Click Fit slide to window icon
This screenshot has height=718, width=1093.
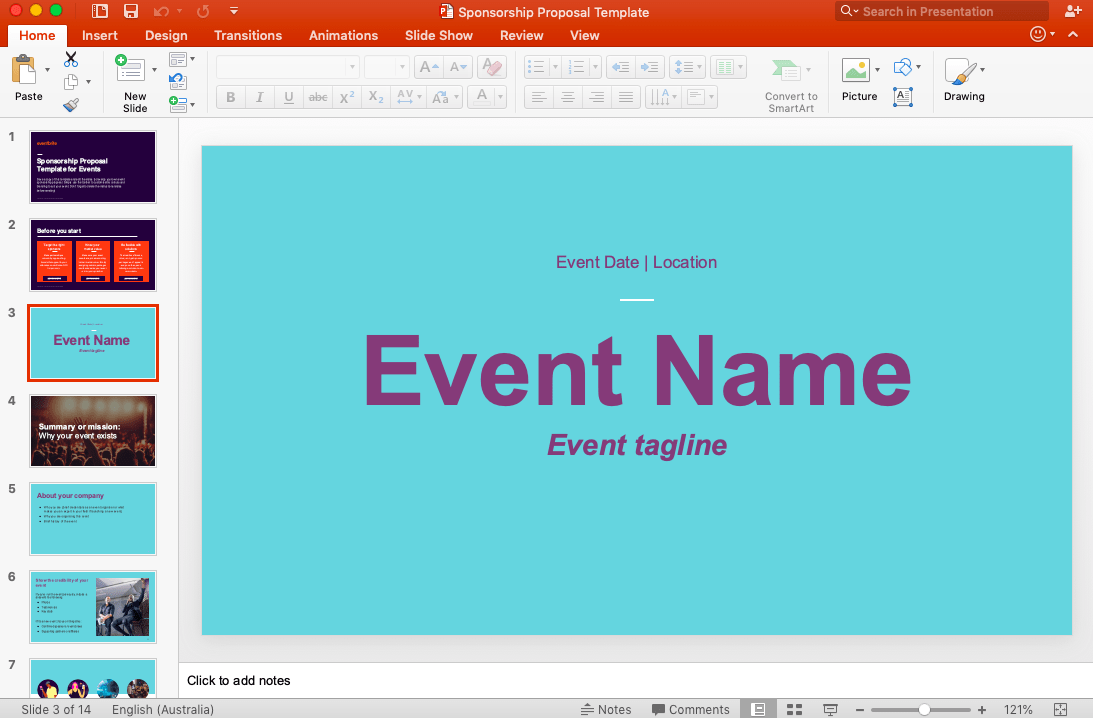coord(1060,709)
